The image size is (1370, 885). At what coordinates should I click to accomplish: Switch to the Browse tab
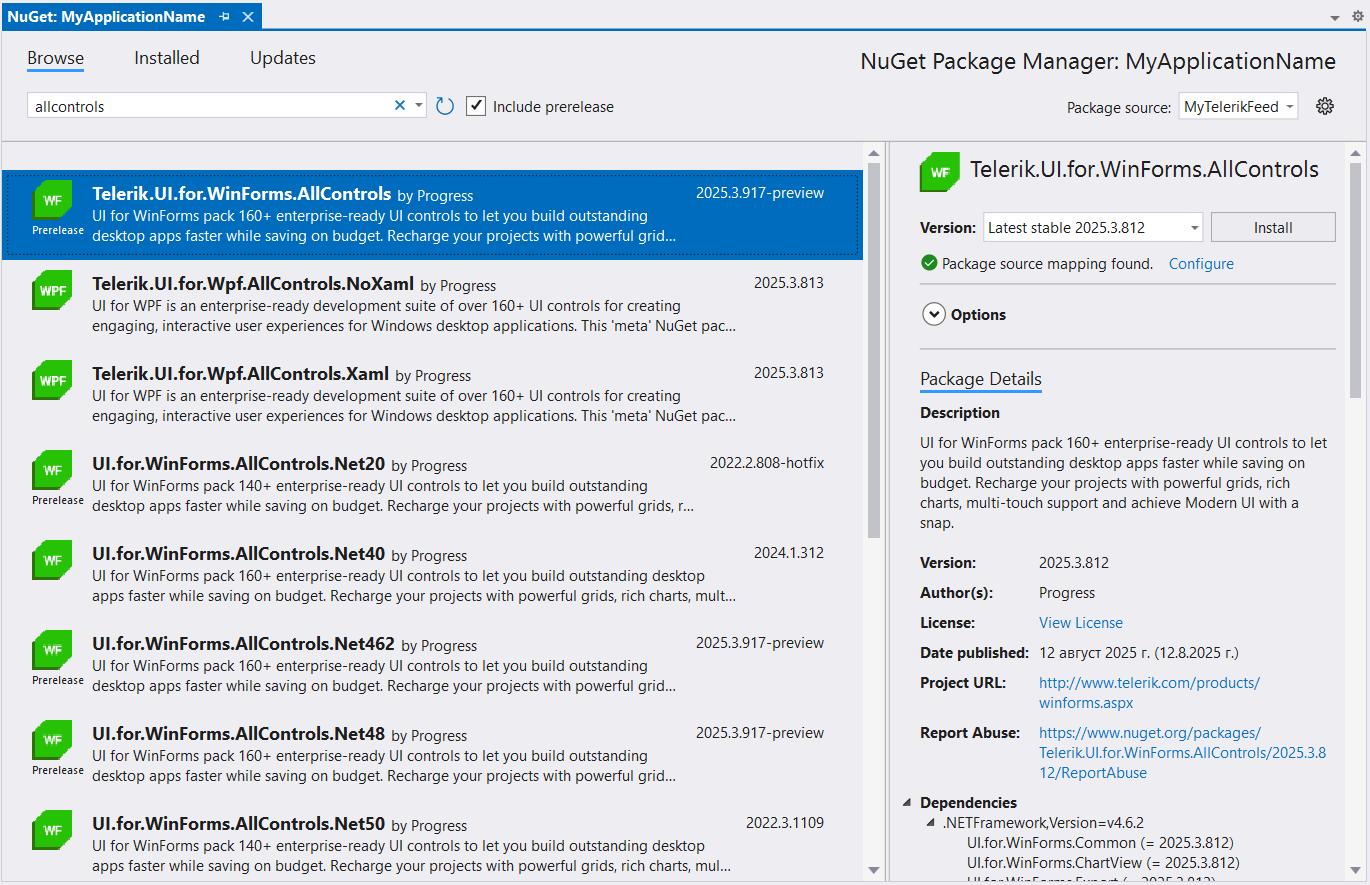click(x=55, y=58)
